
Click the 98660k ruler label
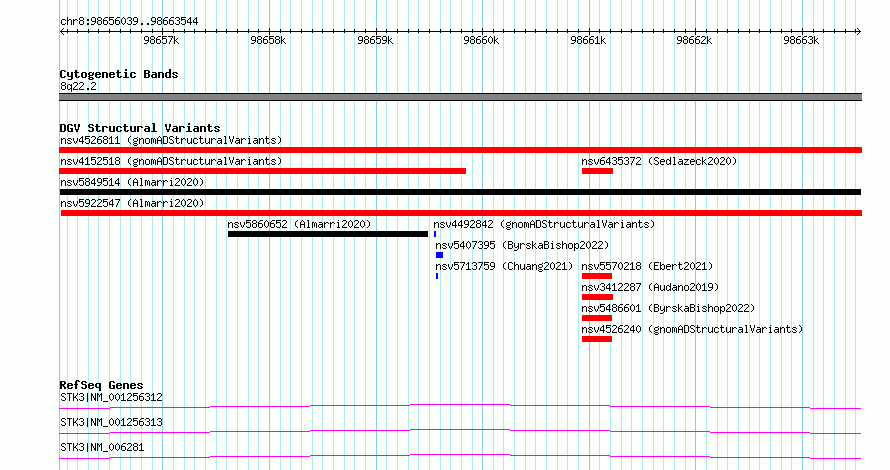point(481,40)
